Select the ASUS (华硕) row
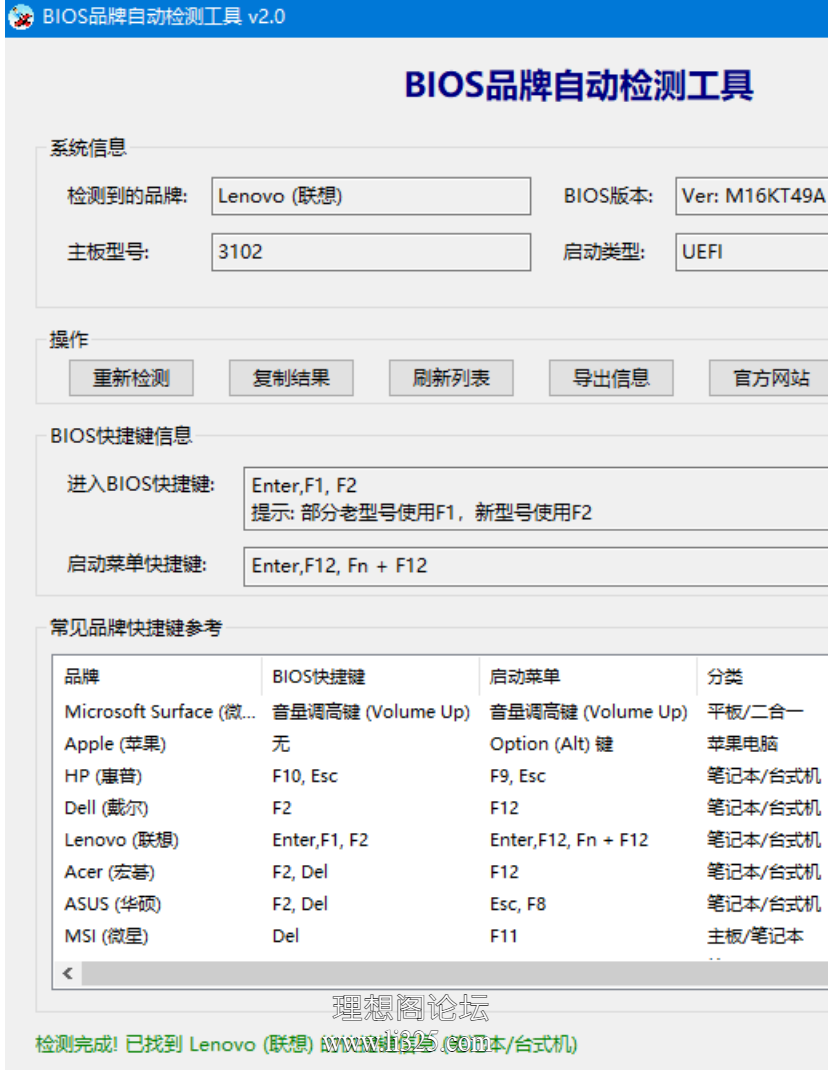 pyautogui.click(x=440, y=904)
